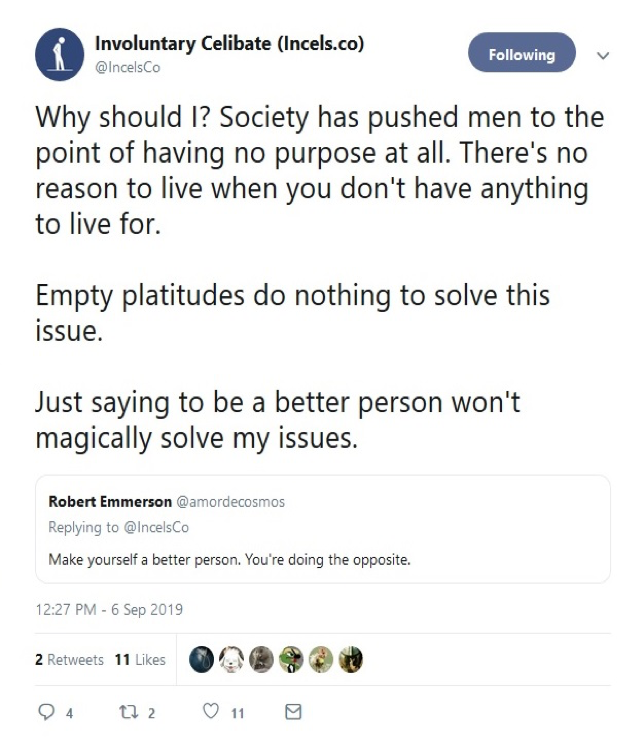The height and width of the screenshot is (743, 643).
Task: Click the last liker avatar in the row
Action: [x=351, y=659]
